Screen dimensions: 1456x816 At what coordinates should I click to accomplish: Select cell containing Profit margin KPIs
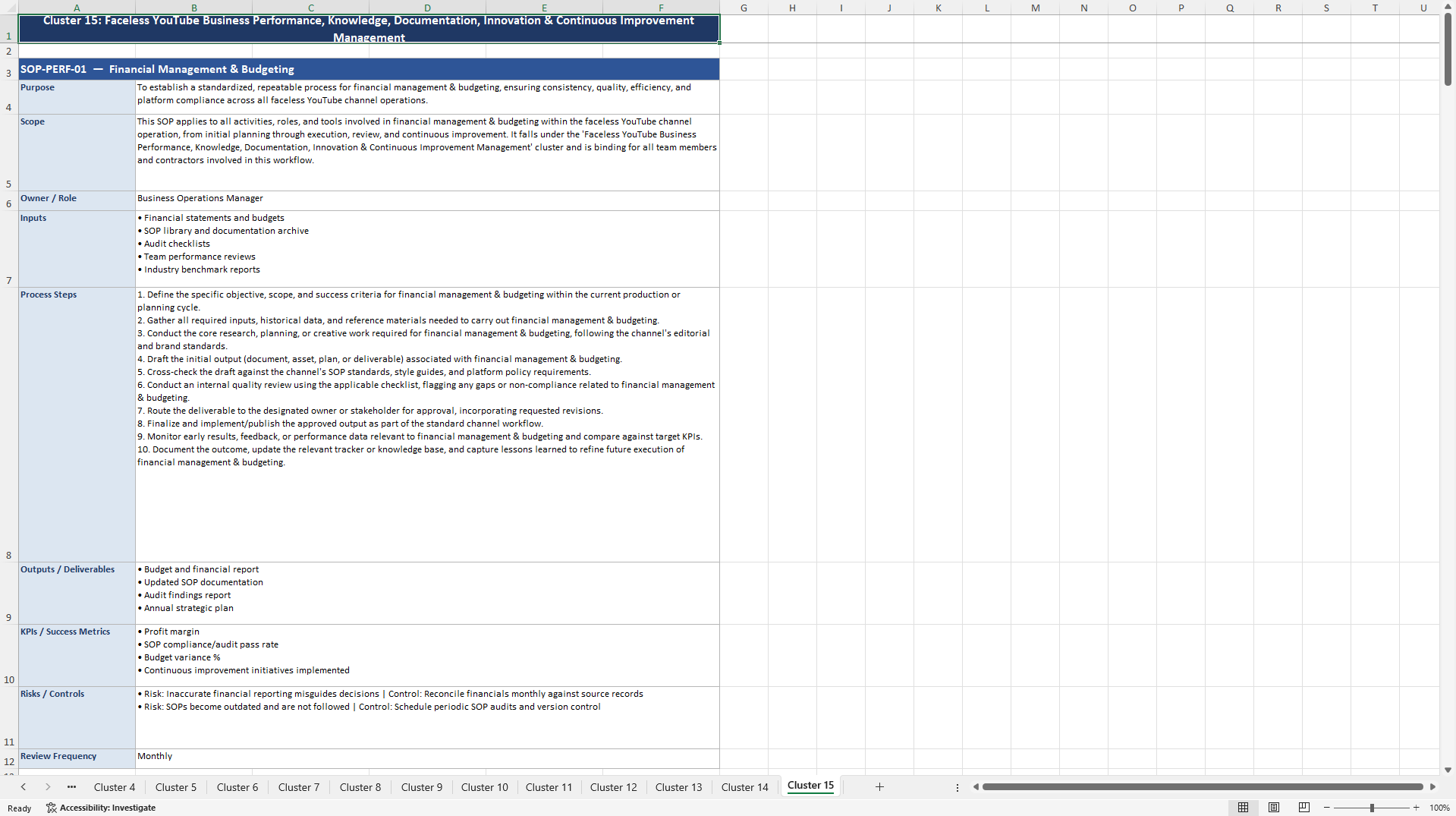[x=427, y=655]
